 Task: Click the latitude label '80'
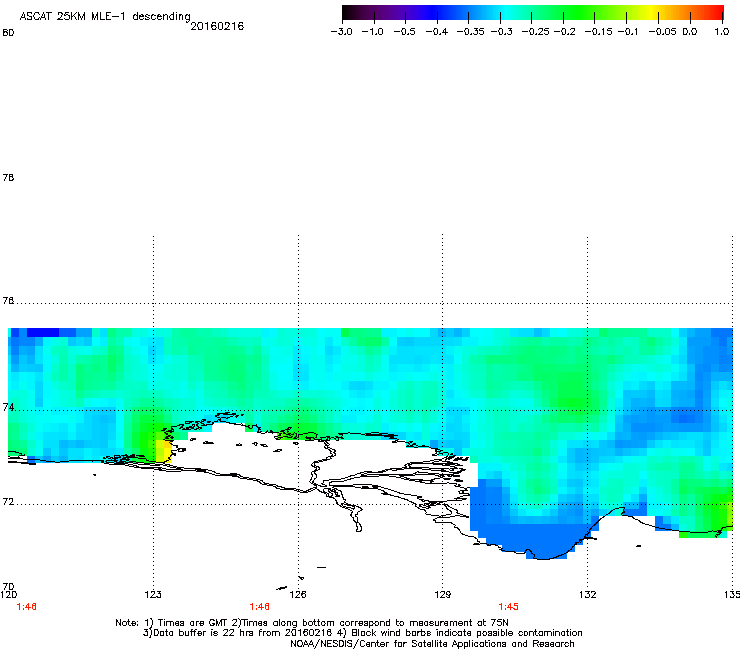pyautogui.click(x=8, y=33)
